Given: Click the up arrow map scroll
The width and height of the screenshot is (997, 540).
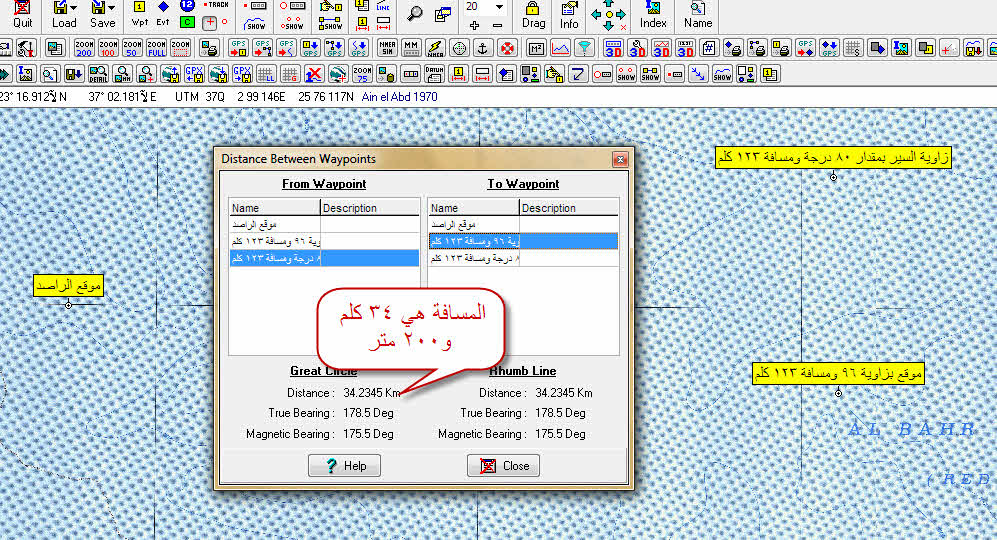Looking at the screenshot, I should pos(609,3).
